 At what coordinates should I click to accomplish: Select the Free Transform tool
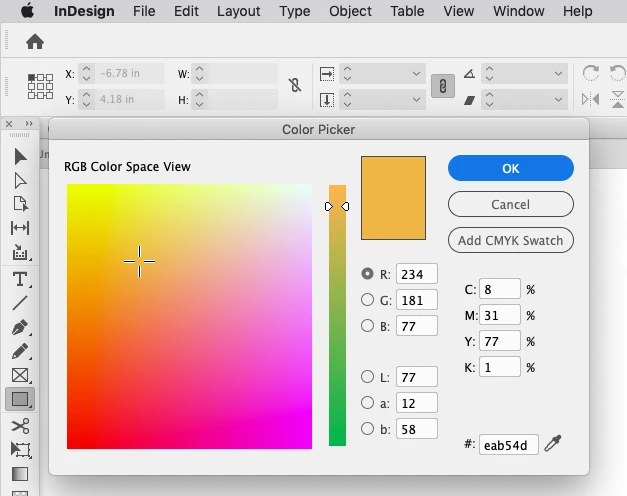click(20, 450)
